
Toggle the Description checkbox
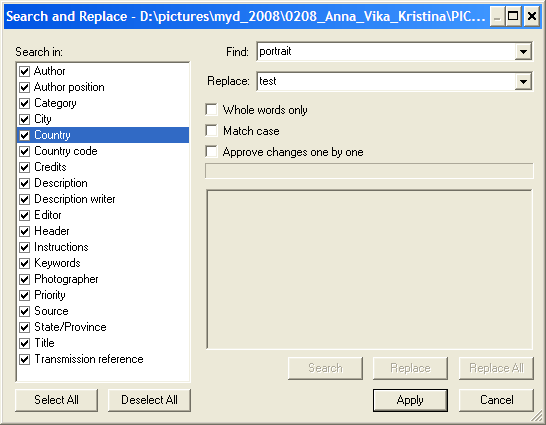[24, 183]
